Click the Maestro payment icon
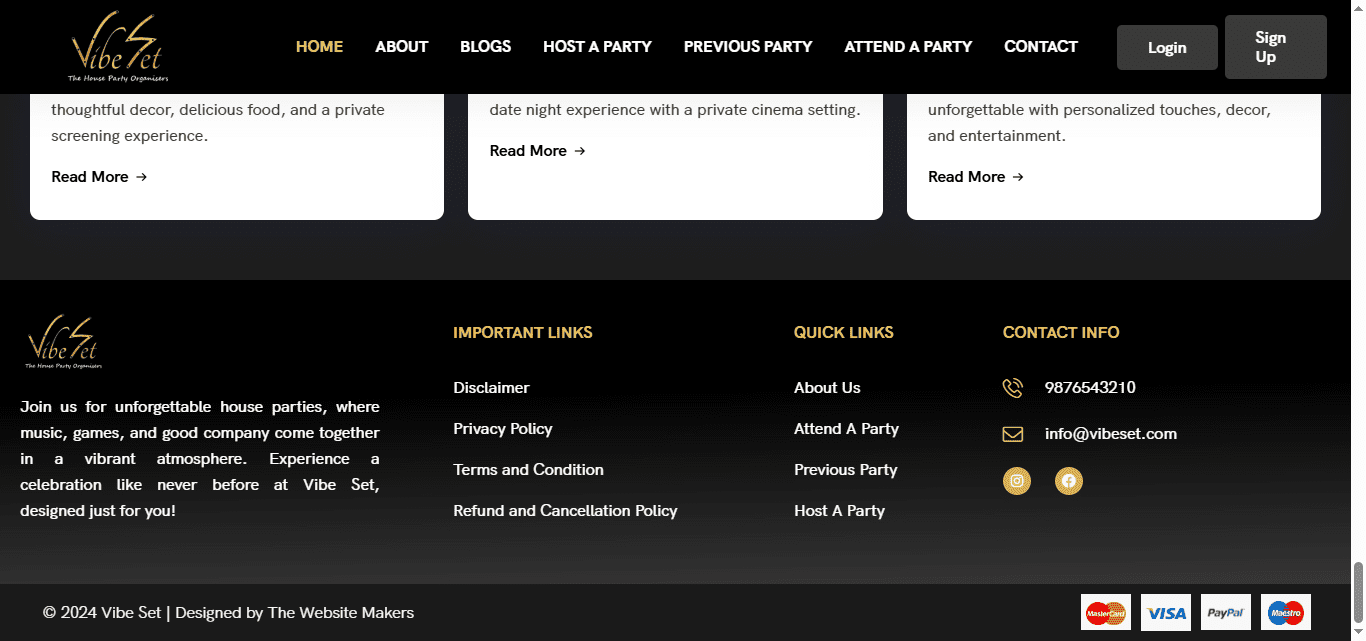 (1285, 612)
